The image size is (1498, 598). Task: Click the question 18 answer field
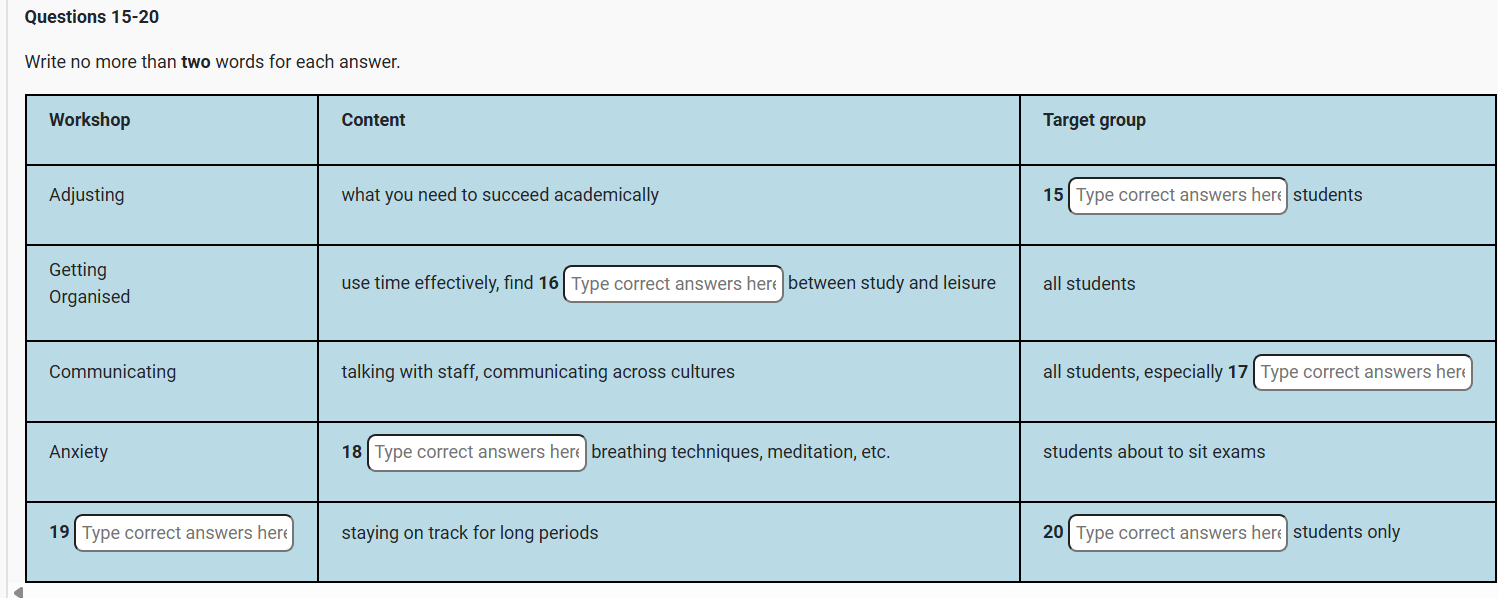click(x=477, y=452)
